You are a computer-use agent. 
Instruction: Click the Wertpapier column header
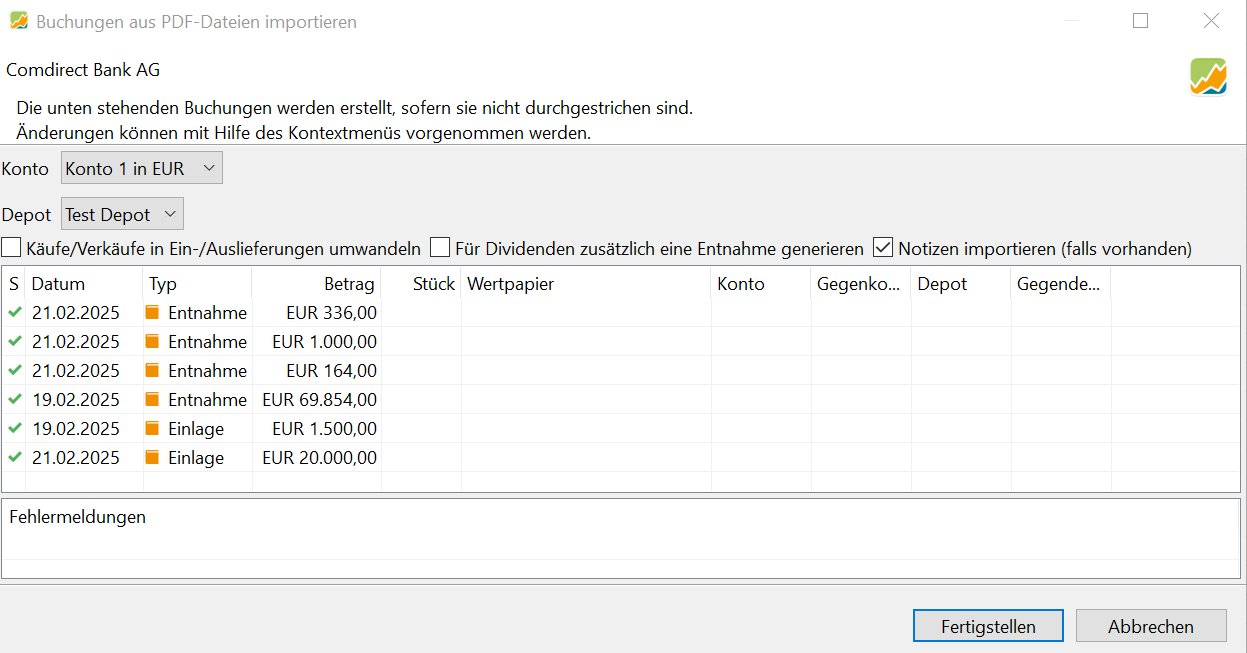(510, 284)
